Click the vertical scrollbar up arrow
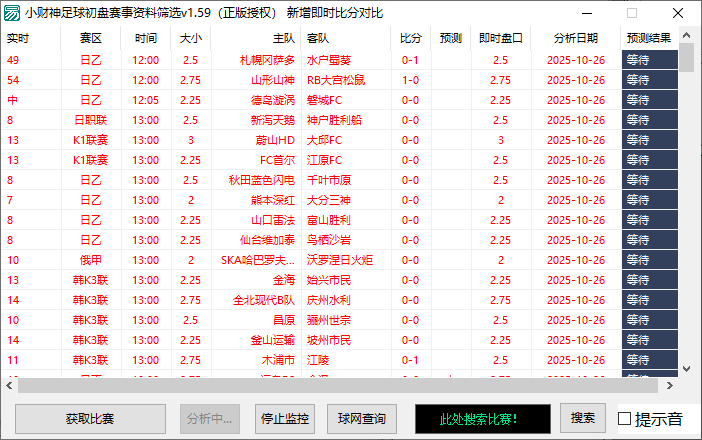 (686, 37)
